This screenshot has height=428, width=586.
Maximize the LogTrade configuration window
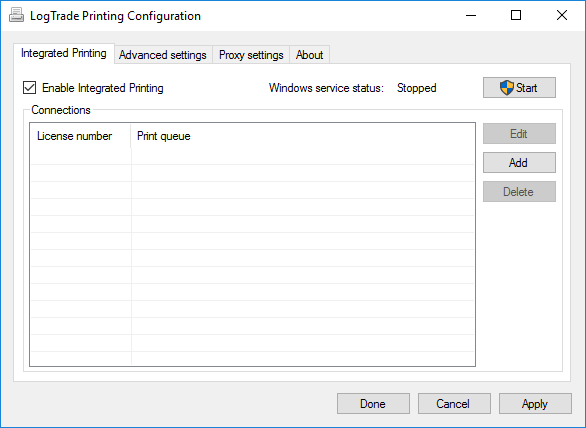tap(516, 15)
